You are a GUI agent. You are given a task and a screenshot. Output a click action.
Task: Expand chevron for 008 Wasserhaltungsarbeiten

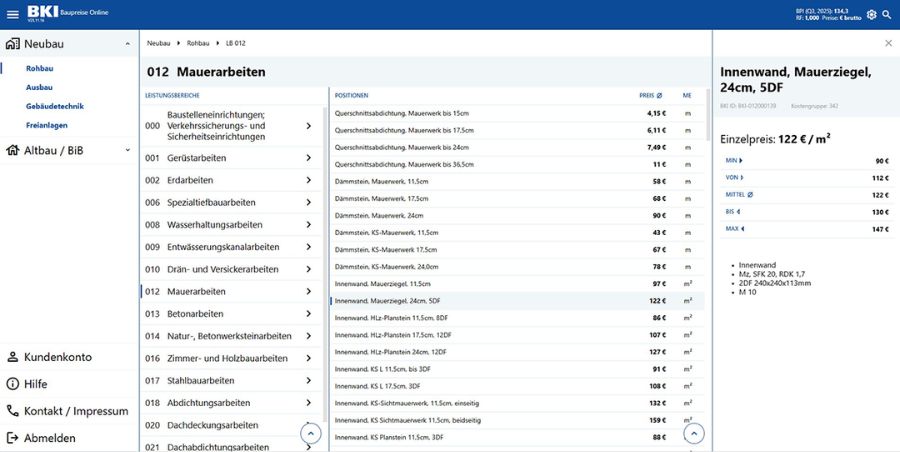click(x=309, y=225)
